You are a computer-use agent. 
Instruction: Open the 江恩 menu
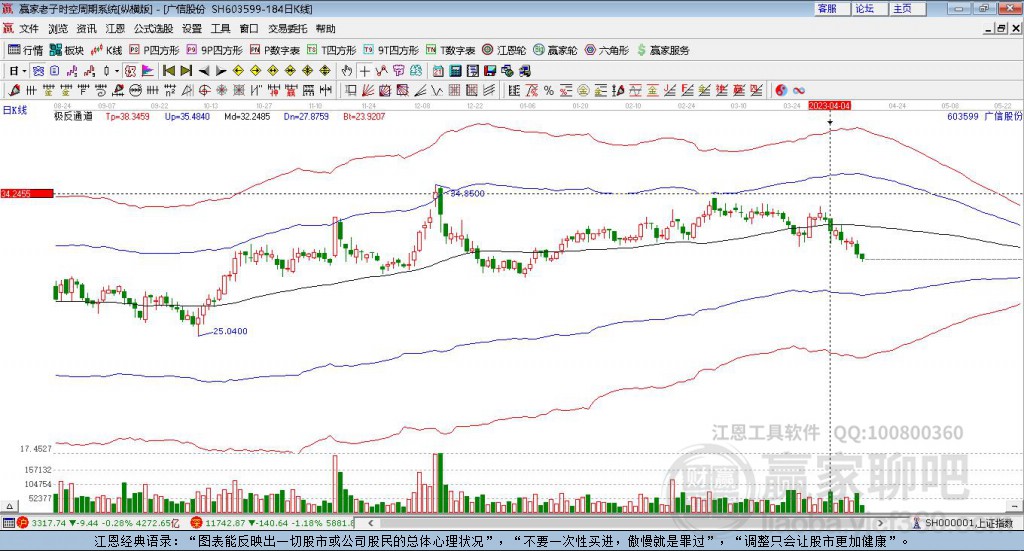point(115,29)
